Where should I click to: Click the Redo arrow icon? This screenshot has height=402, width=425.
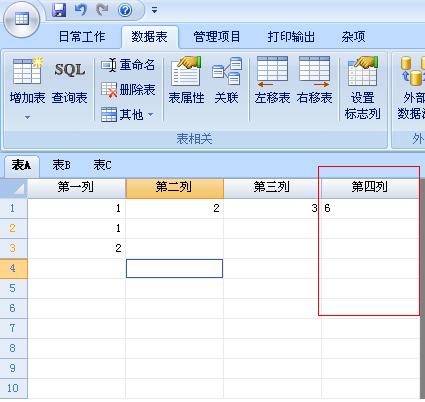(x=102, y=10)
